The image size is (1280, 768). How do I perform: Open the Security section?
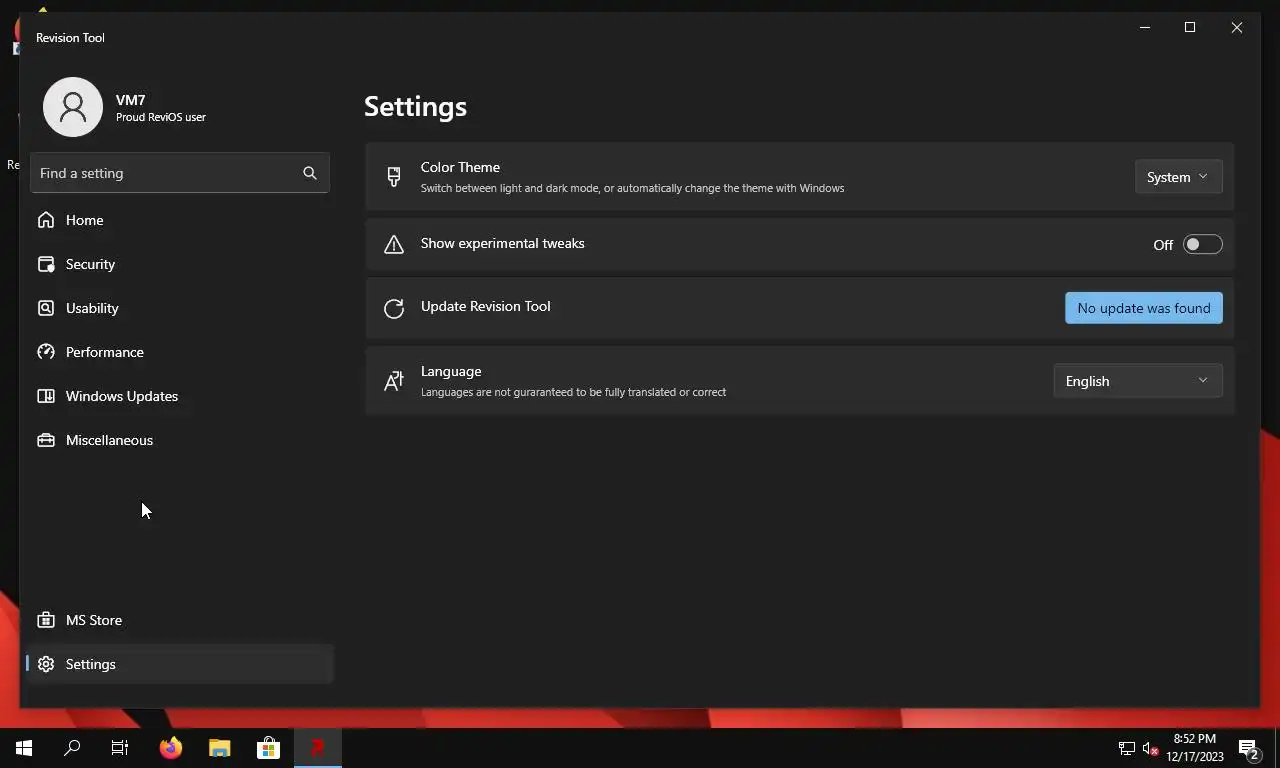pyautogui.click(x=91, y=264)
